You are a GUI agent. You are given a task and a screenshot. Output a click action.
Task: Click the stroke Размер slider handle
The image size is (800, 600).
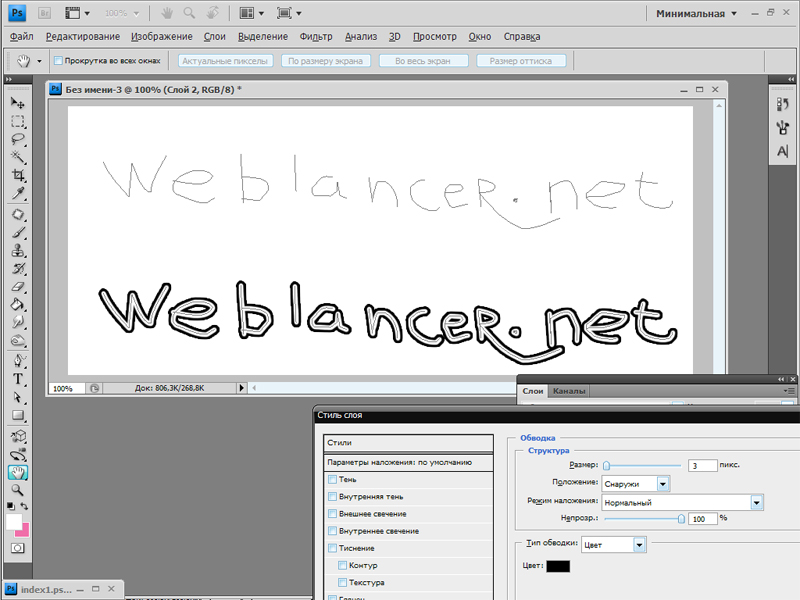pyautogui.click(x=606, y=465)
